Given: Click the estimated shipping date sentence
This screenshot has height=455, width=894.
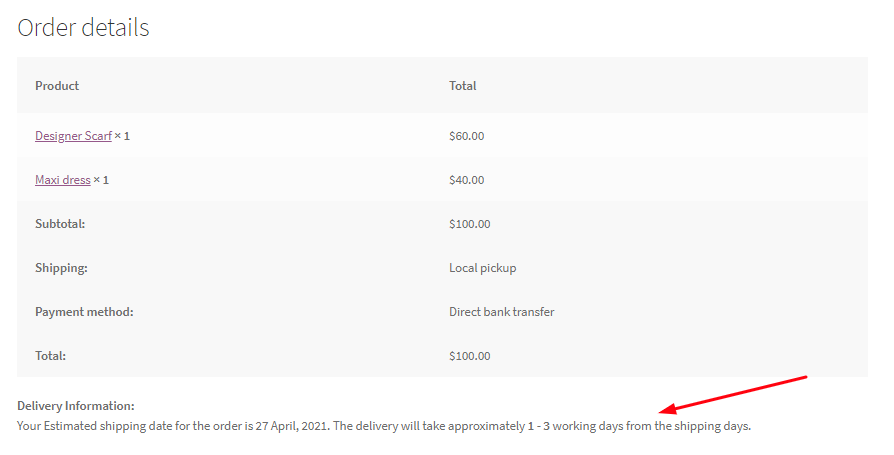Looking at the screenshot, I should (x=384, y=426).
